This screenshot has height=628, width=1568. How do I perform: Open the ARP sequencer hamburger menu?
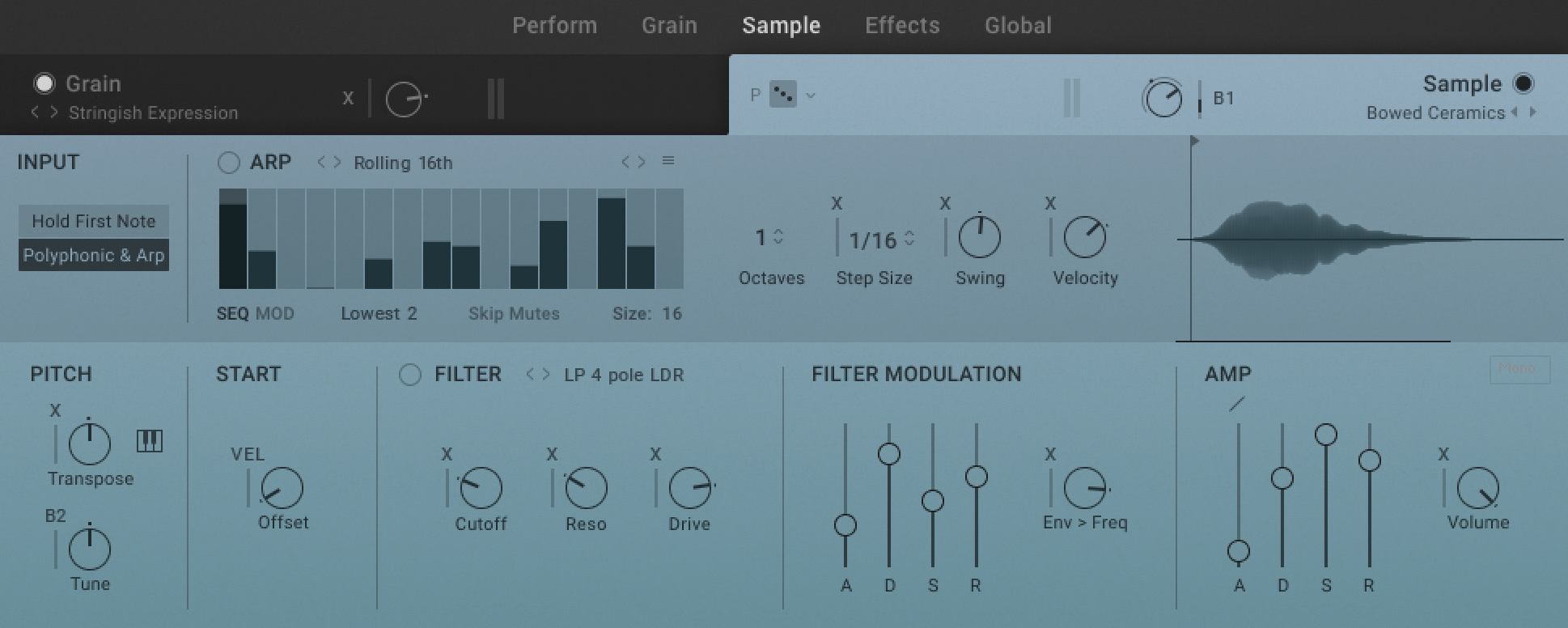(668, 161)
